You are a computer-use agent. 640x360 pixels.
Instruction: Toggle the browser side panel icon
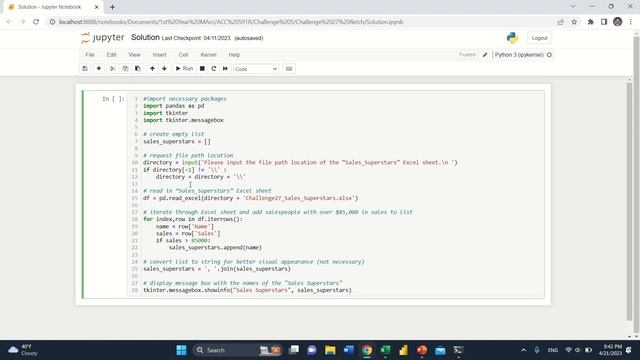604,22
